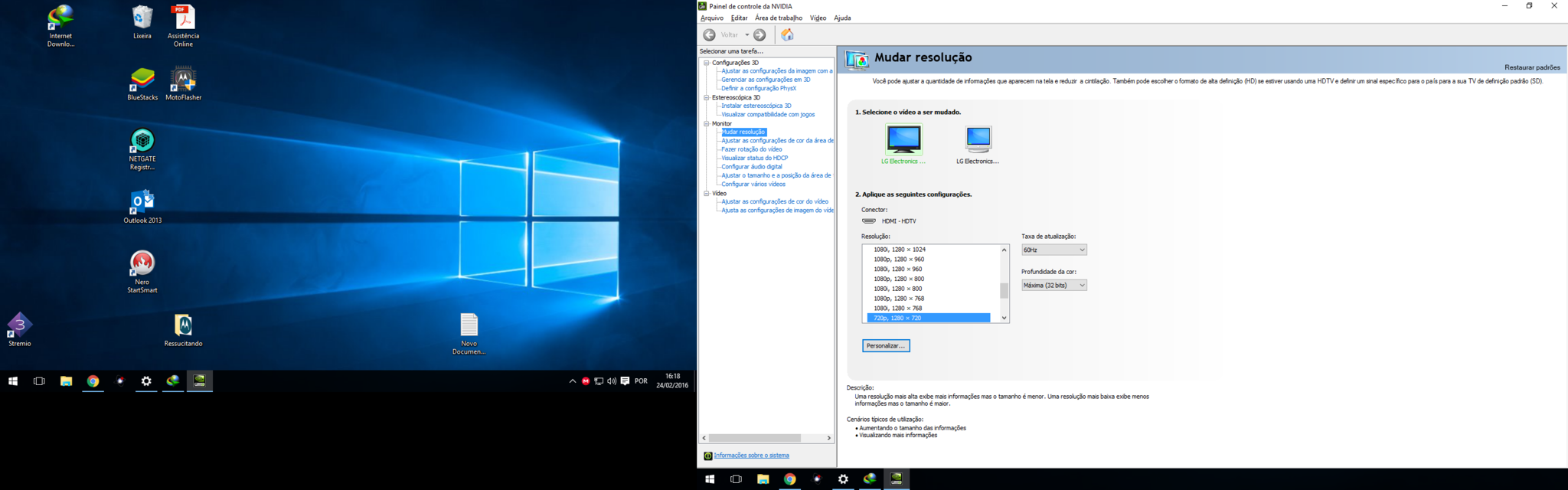This screenshot has width=1568, height=490.
Task: Open the NETGATE Registry desktop shortcut
Action: [142, 149]
